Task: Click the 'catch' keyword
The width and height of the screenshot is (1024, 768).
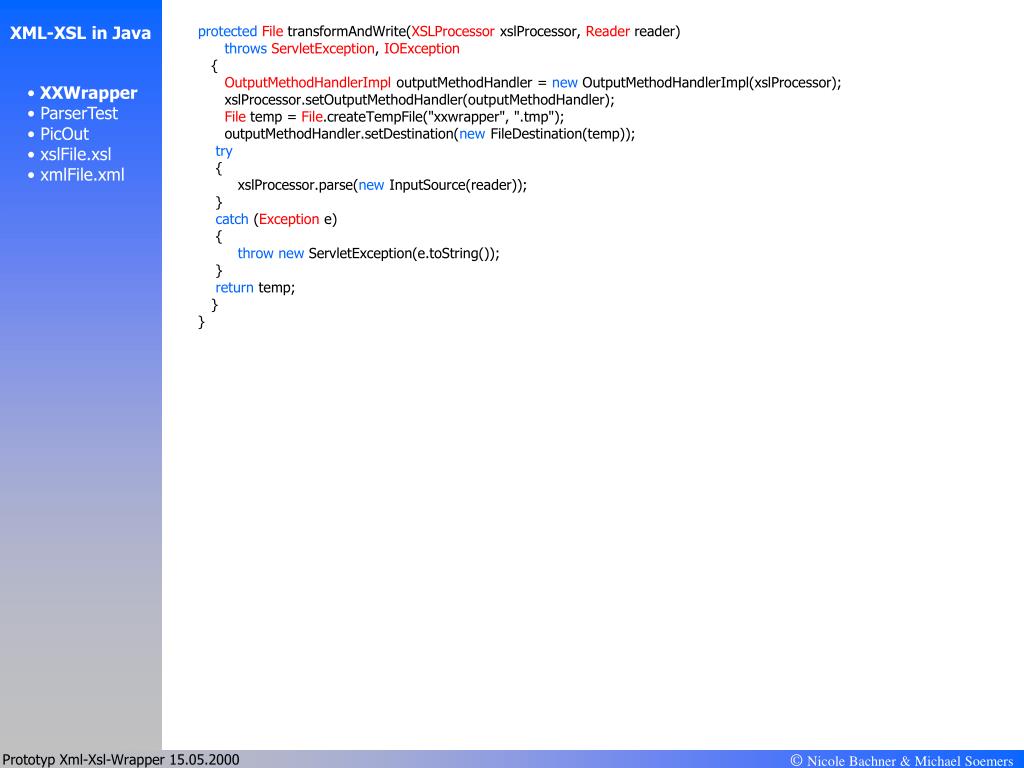Action: (232, 219)
